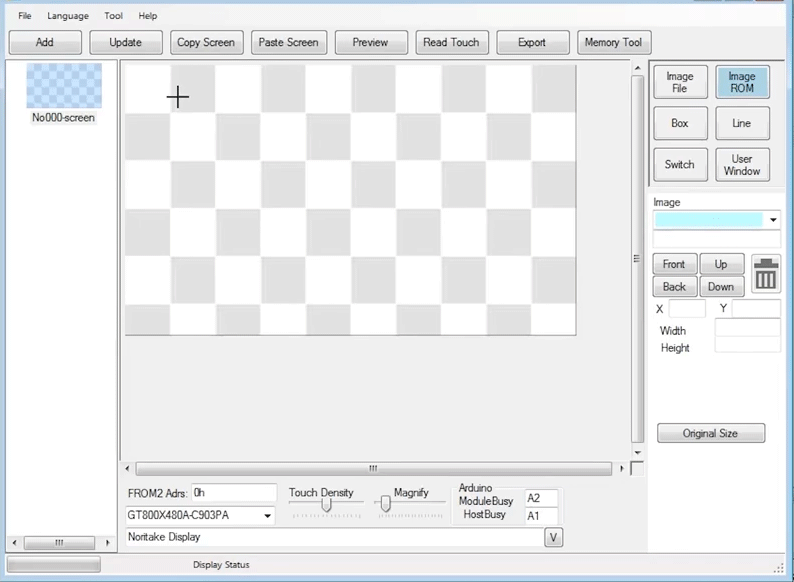This screenshot has width=794, height=582.
Task: Choose the Box drawing tool
Action: click(x=679, y=124)
